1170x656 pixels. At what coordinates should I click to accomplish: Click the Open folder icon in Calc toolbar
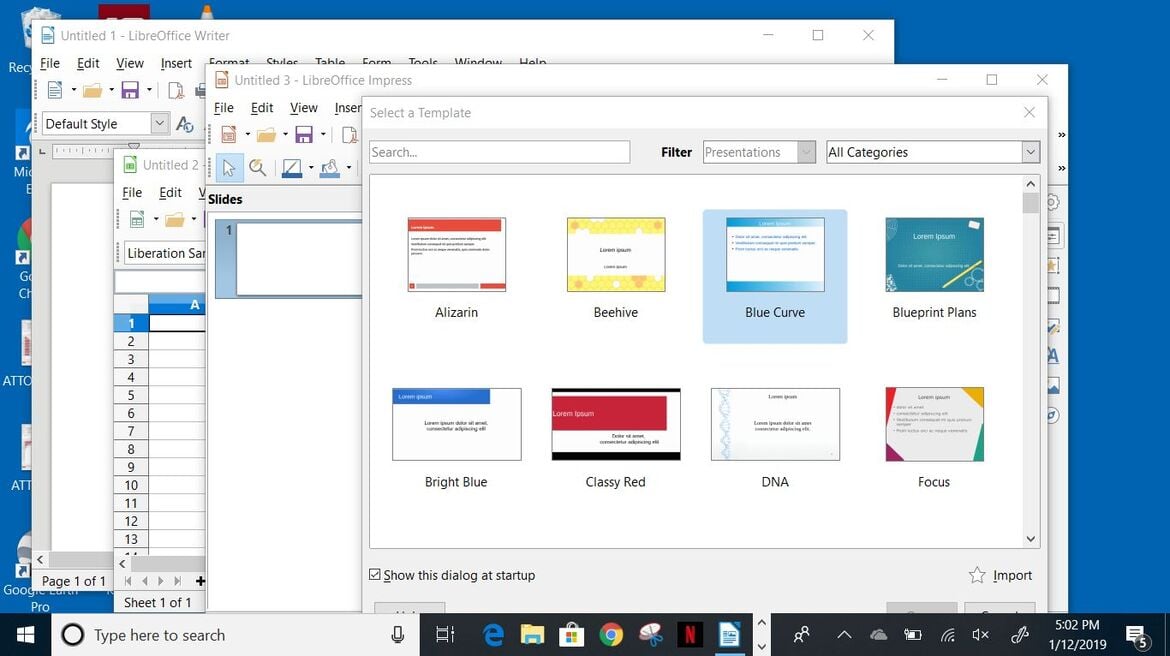175,219
